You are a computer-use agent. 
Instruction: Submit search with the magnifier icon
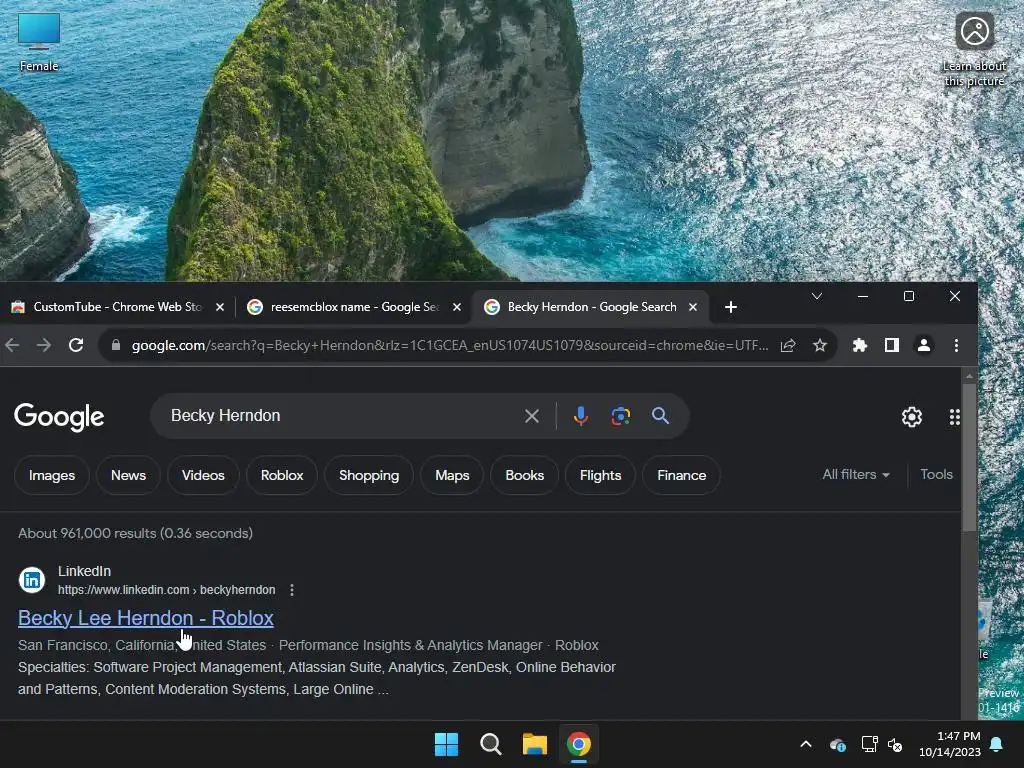pyautogui.click(x=660, y=416)
